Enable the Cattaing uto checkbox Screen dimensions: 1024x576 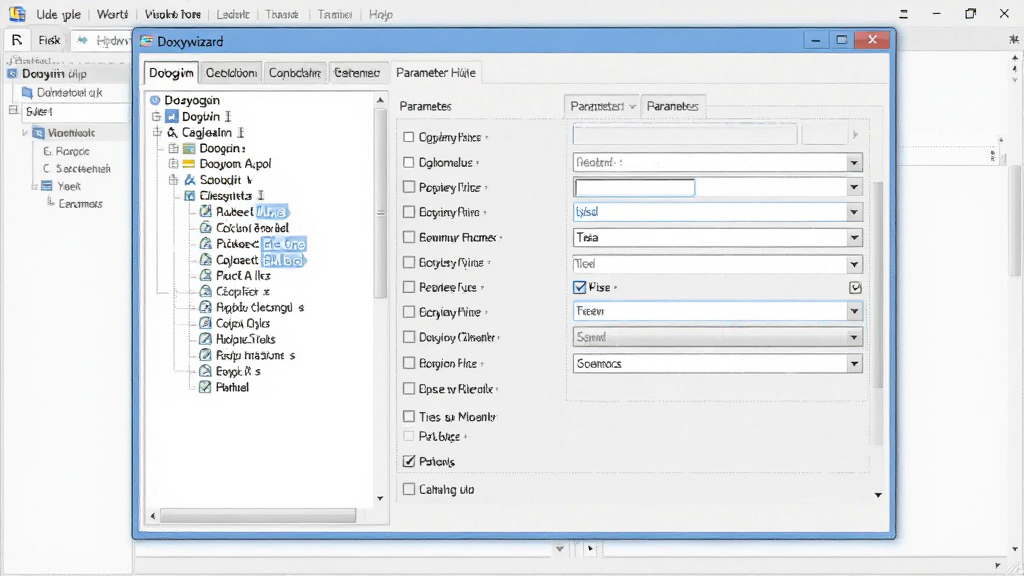[x=409, y=489]
